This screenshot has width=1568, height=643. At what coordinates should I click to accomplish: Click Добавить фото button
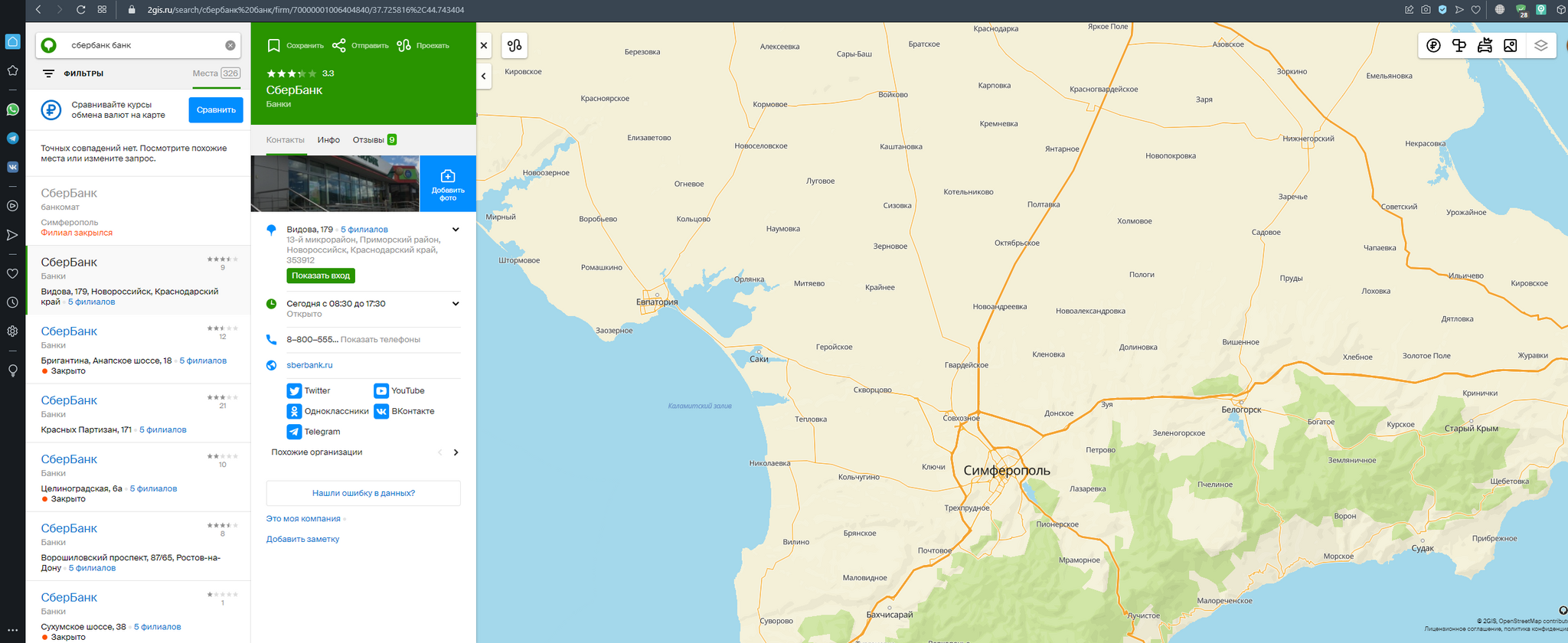448,184
